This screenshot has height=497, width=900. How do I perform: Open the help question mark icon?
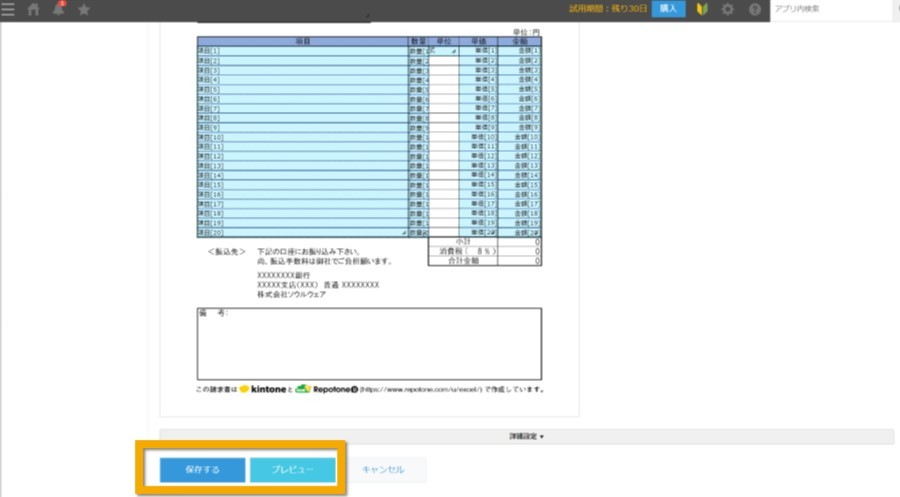(x=755, y=9)
